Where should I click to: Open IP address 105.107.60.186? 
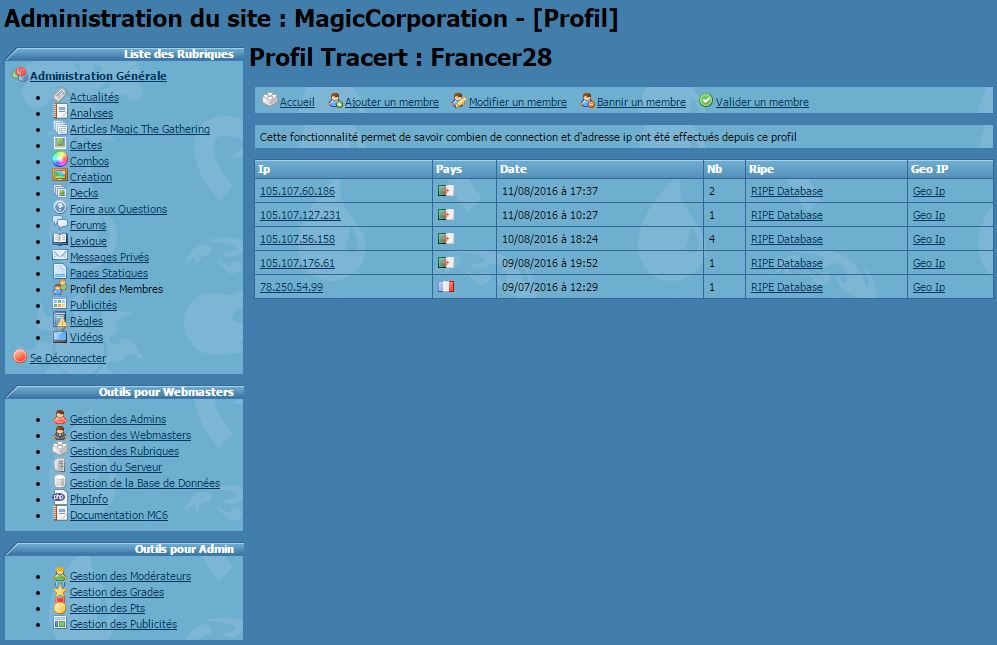pyautogui.click(x=297, y=191)
